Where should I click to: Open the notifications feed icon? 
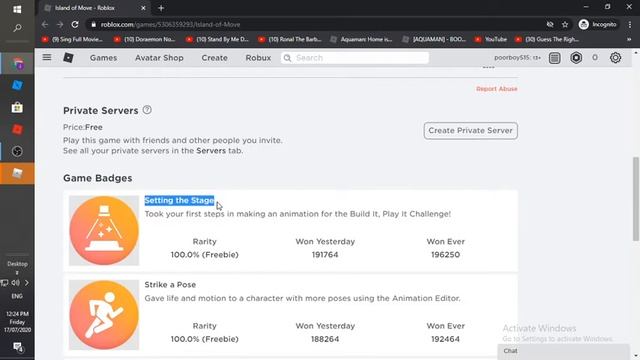[554, 58]
